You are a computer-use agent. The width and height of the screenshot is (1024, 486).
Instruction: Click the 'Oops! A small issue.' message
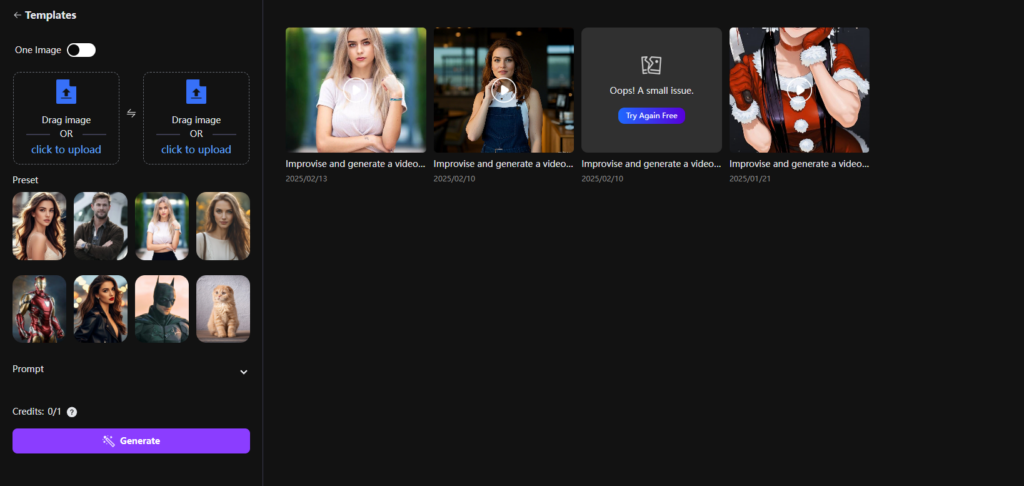(652, 91)
